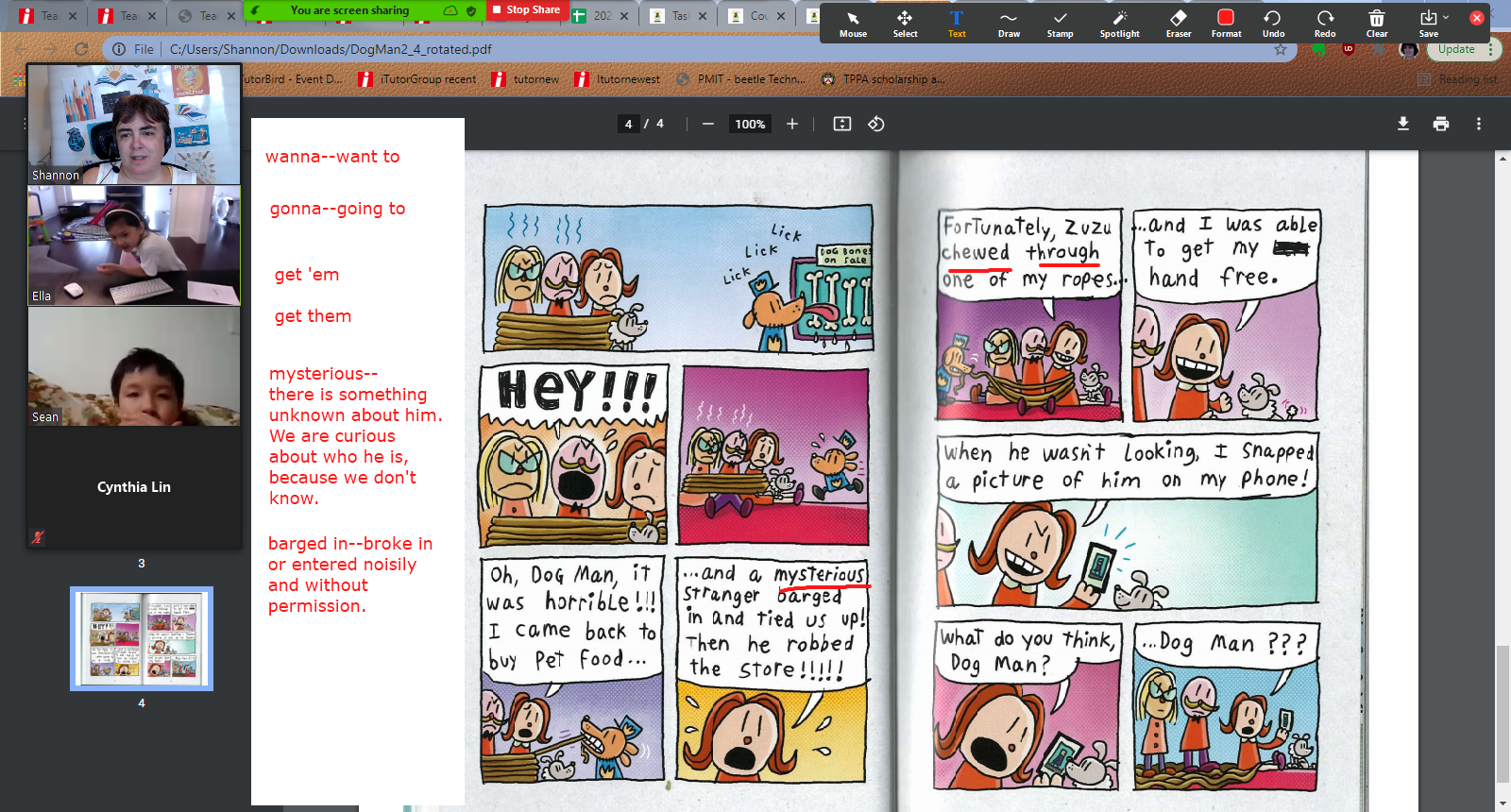Expand the Save options arrow
1511x812 pixels.
(1446, 17)
